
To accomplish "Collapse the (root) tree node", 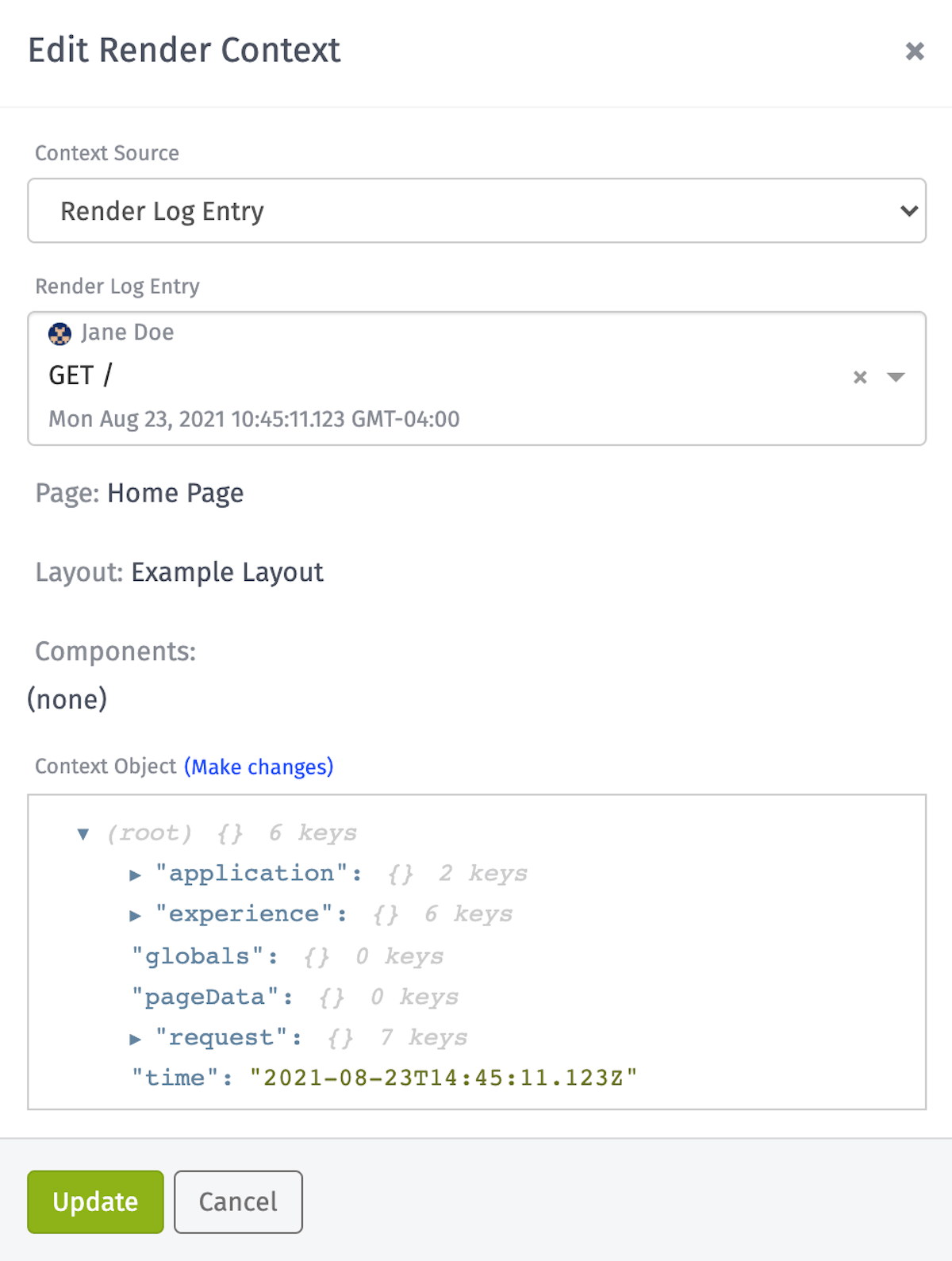I will [x=83, y=833].
